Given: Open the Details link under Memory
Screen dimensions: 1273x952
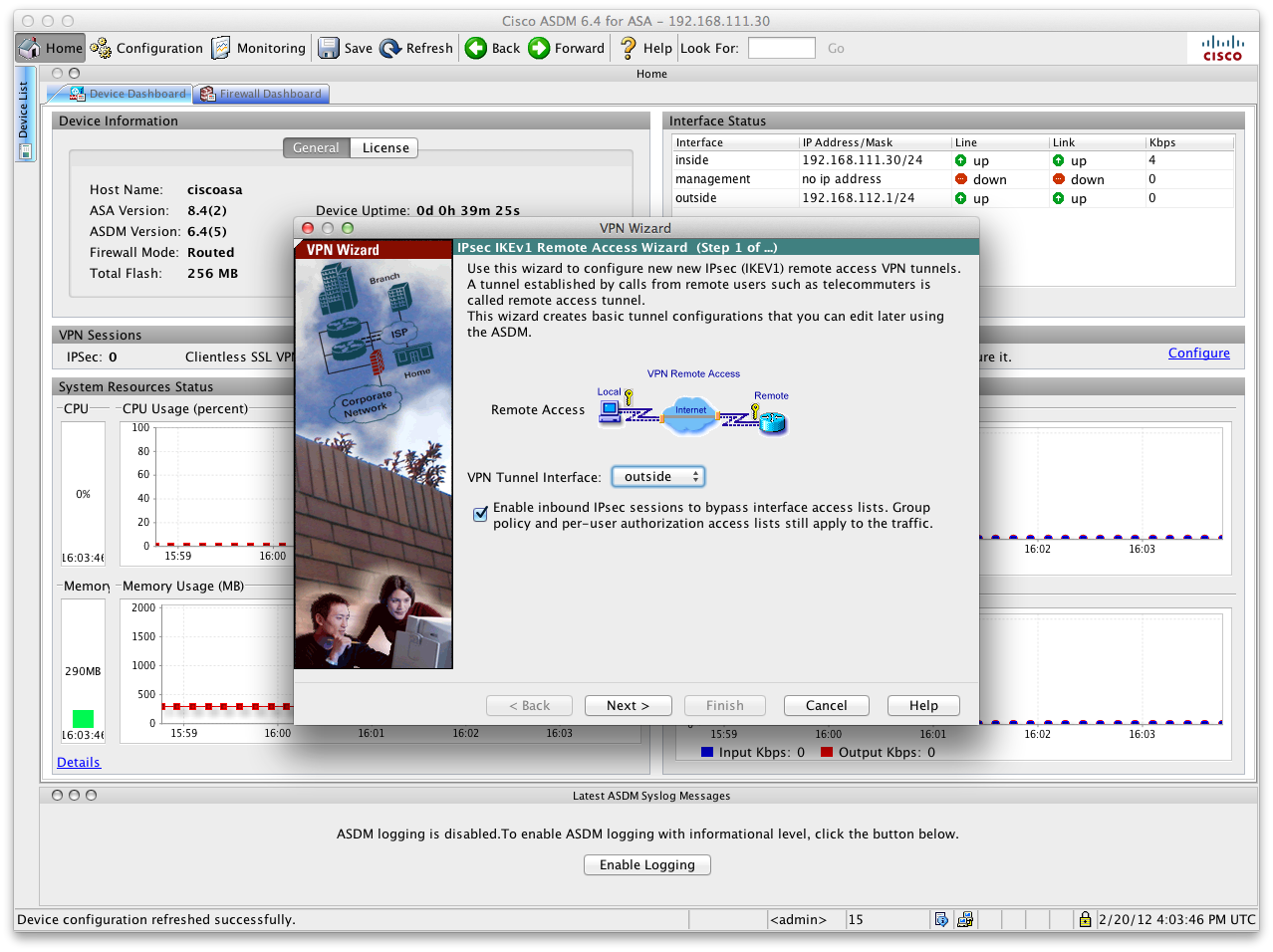Looking at the screenshot, I should pos(79,762).
